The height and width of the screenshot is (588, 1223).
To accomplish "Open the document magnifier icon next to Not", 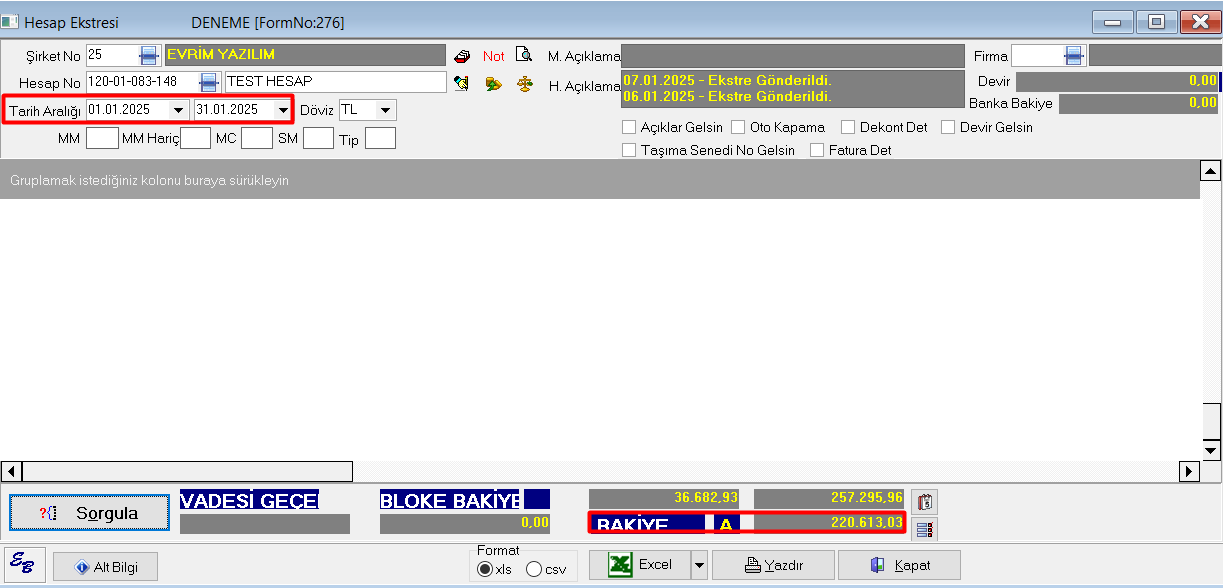I will pos(523,55).
